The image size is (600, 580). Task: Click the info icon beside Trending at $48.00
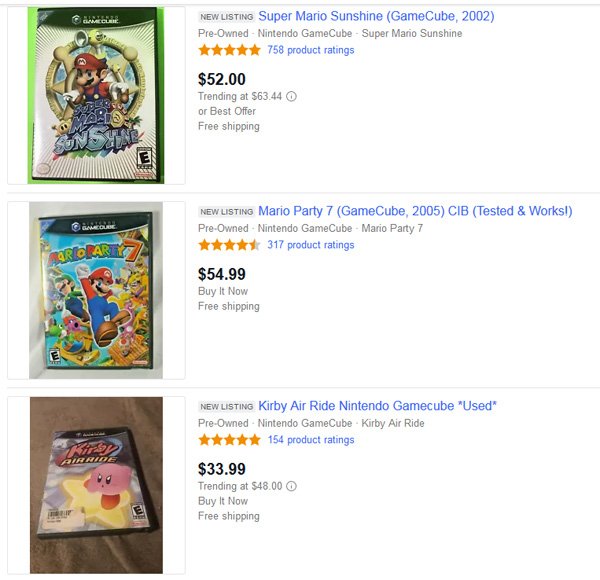pos(292,487)
